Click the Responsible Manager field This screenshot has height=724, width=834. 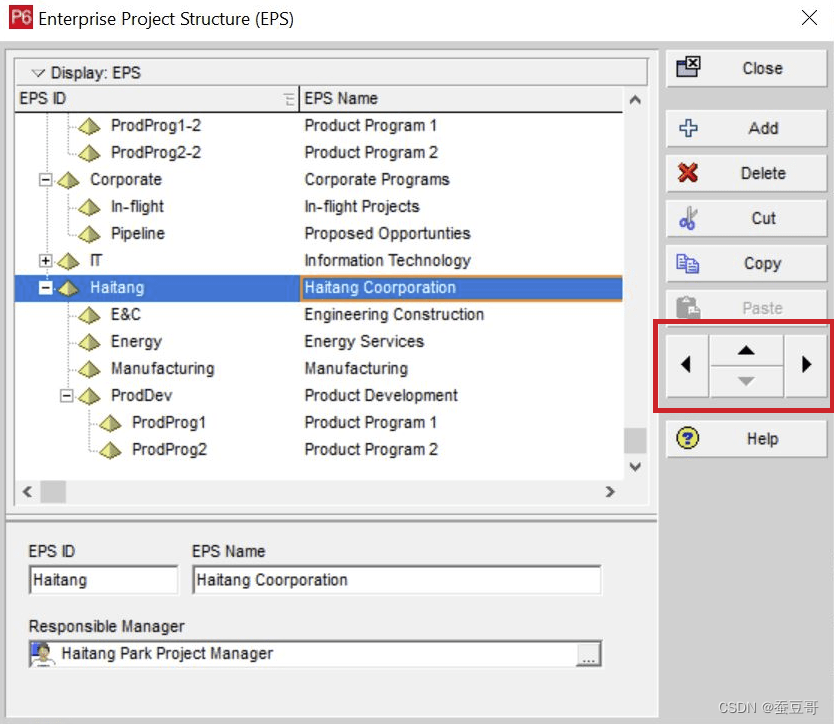point(315,654)
